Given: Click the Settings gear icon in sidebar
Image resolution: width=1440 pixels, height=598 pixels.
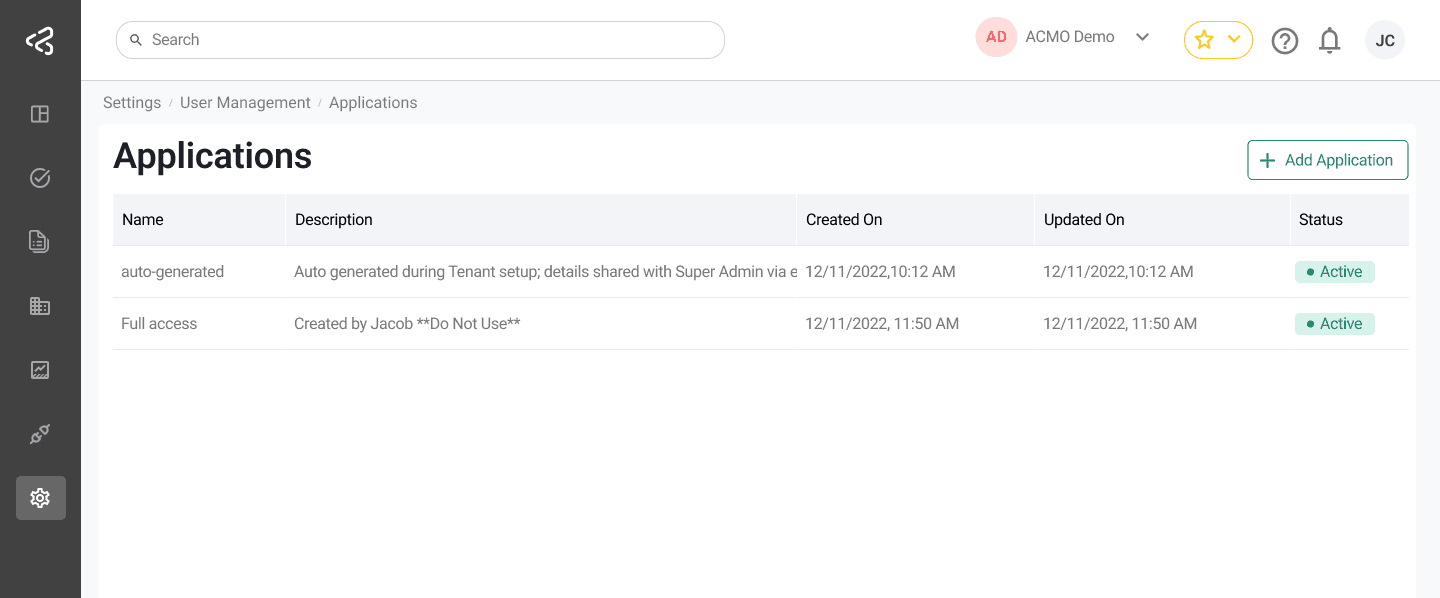Looking at the screenshot, I should [40, 497].
